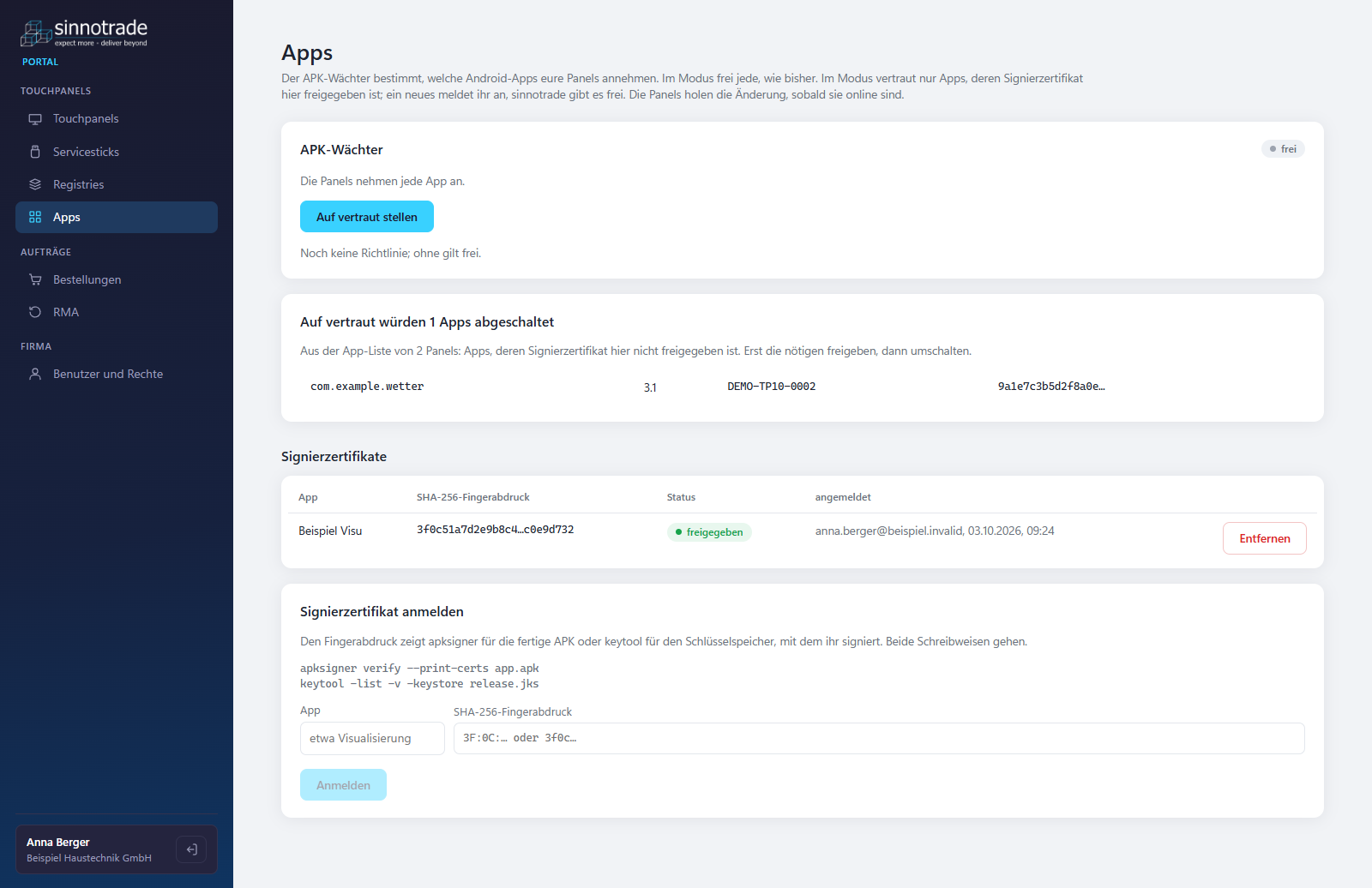
Task: Open the RMA section
Action: tap(117, 312)
